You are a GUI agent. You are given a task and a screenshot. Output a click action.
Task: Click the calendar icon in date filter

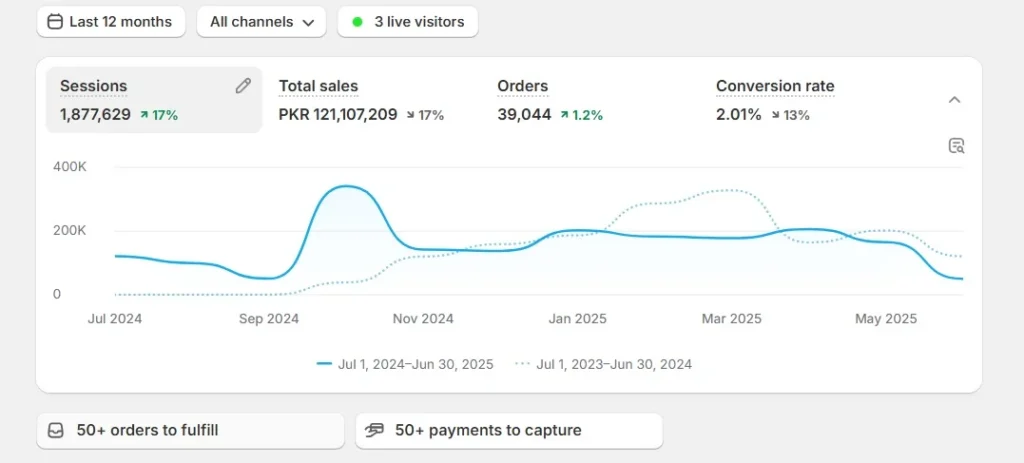[x=56, y=22]
